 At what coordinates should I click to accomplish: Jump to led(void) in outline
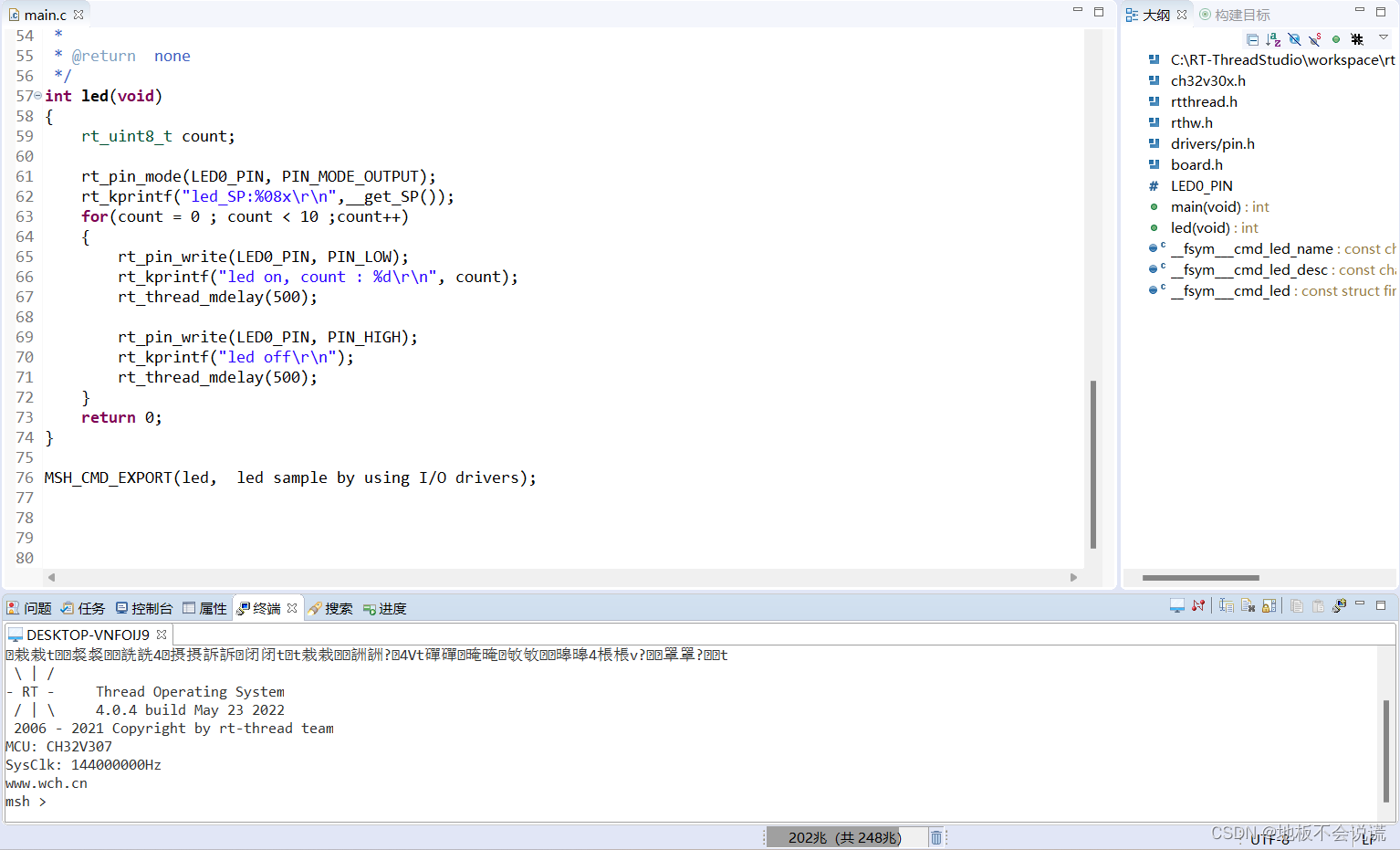1214,228
